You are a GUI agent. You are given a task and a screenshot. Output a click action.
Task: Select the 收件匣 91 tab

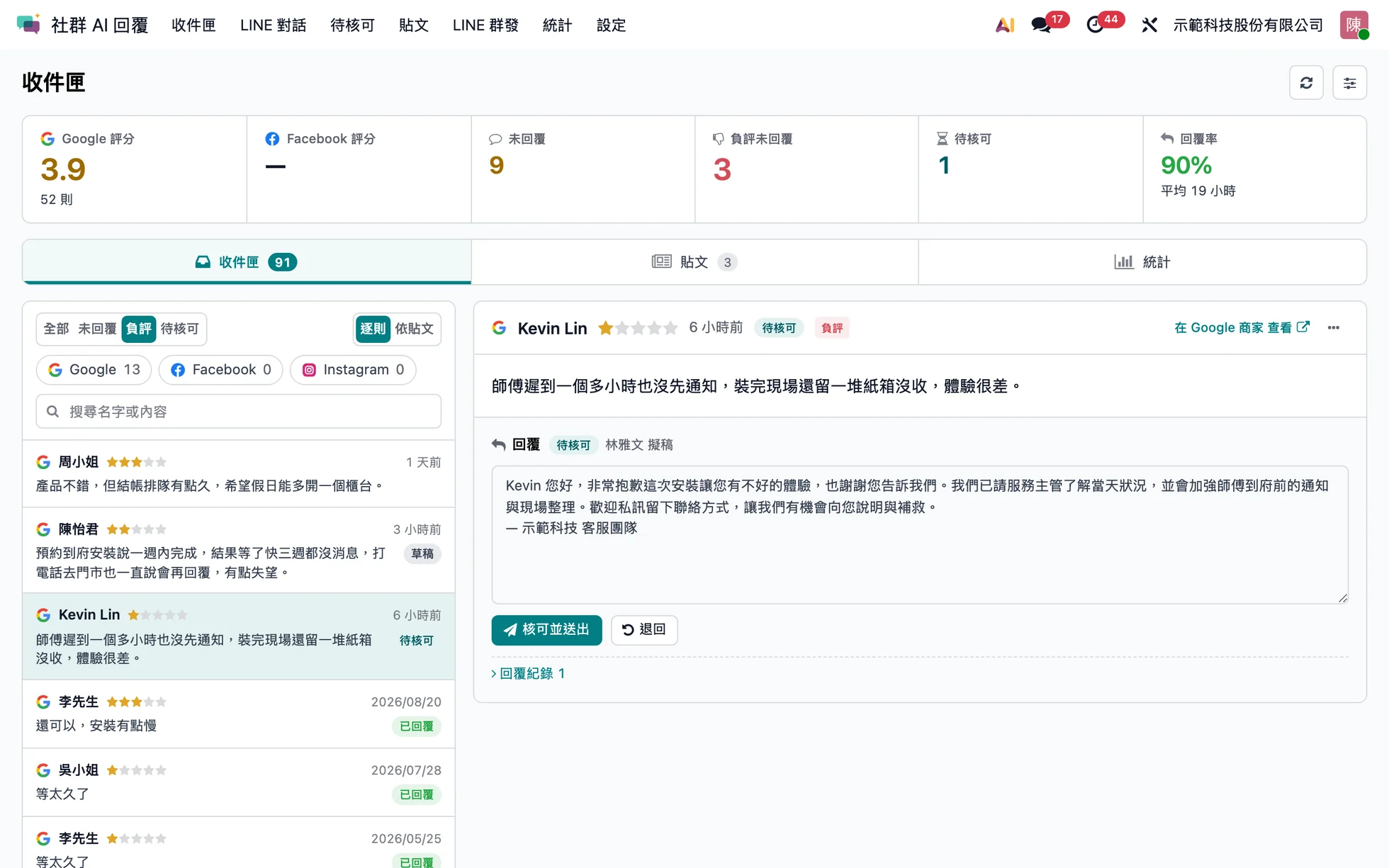247,261
